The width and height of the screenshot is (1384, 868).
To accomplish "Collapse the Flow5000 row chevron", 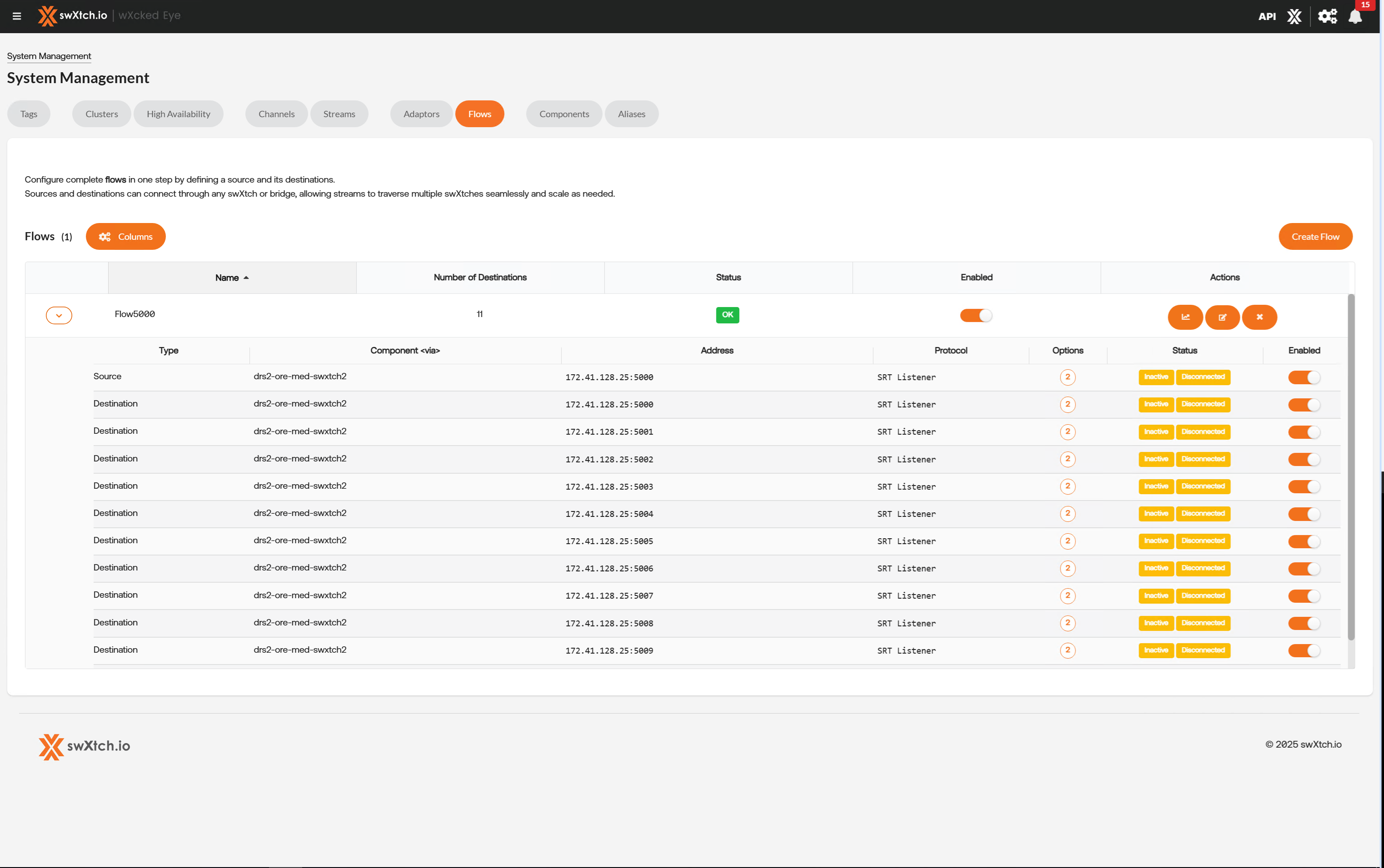I will [x=59, y=315].
